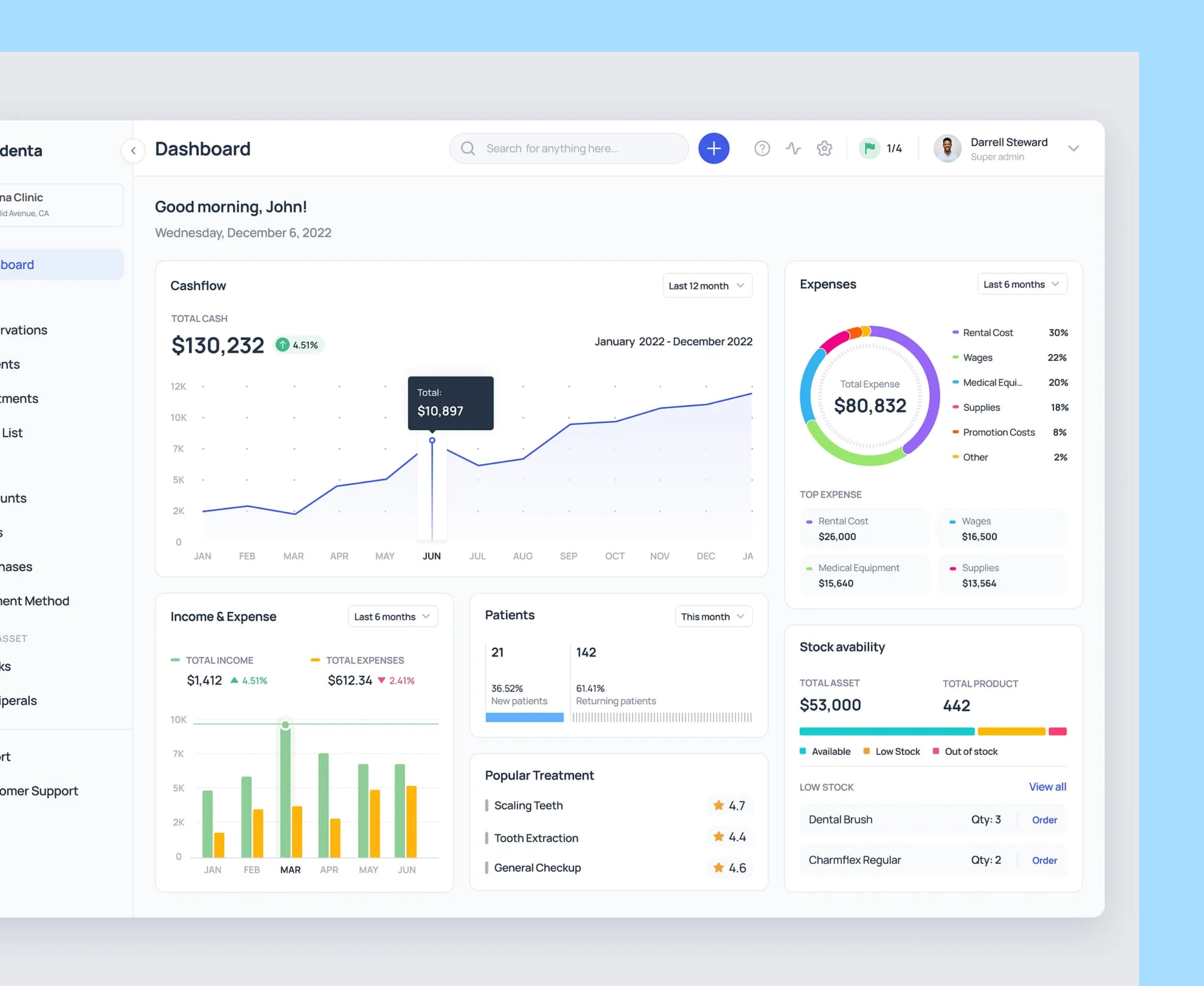Image resolution: width=1204 pixels, height=986 pixels.
Task: Click the help question mark icon
Action: pos(762,148)
